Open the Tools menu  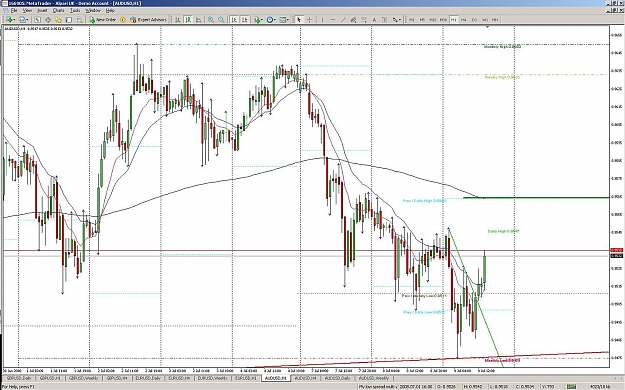click(x=75, y=10)
